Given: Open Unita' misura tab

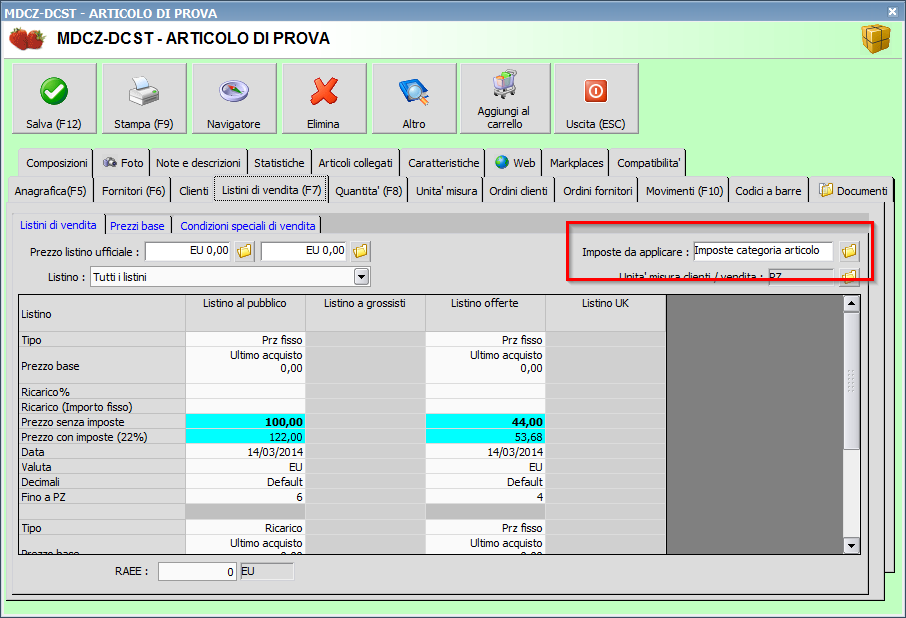Looking at the screenshot, I should point(447,191).
